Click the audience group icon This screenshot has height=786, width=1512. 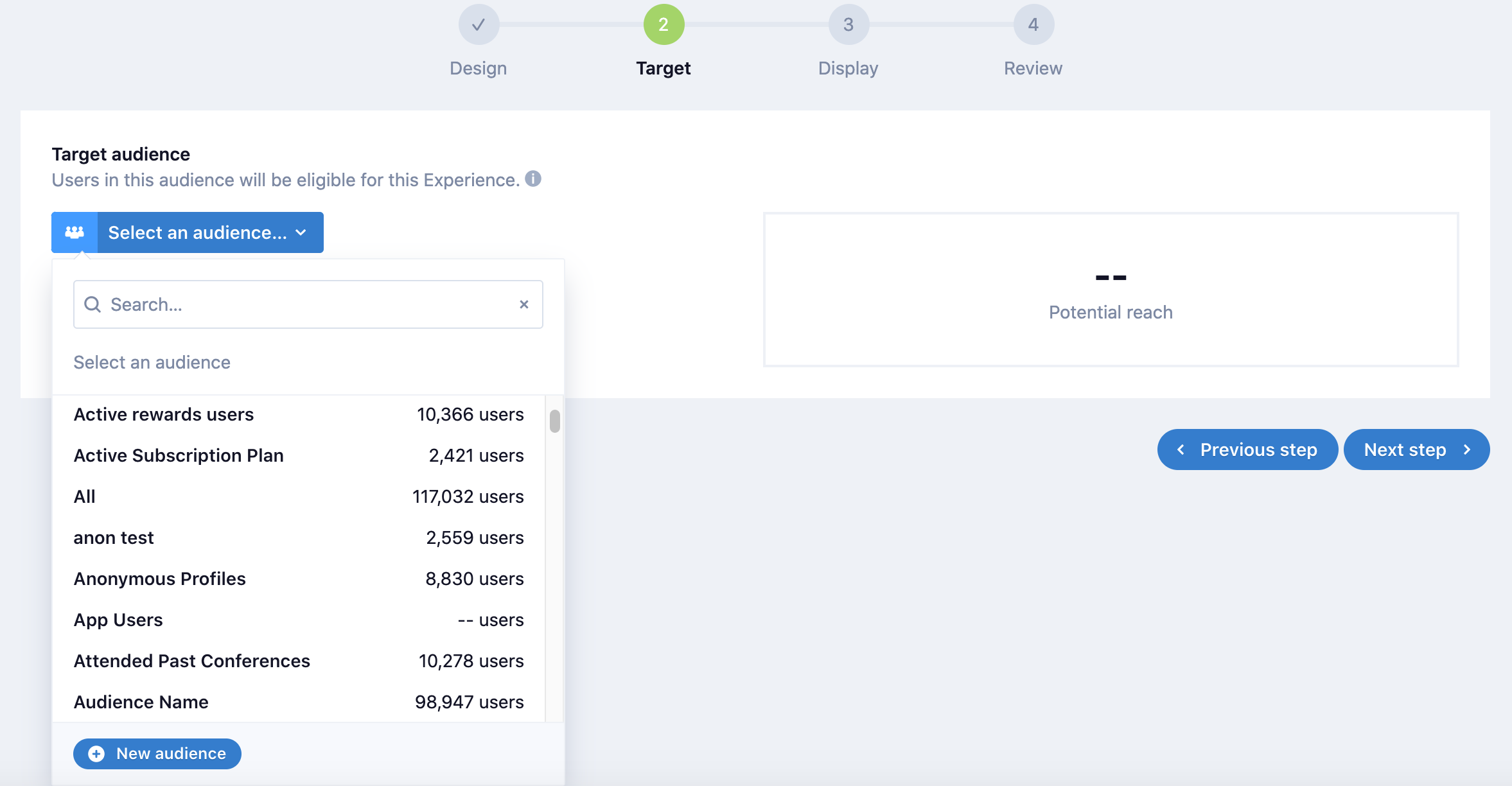coord(75,232)
